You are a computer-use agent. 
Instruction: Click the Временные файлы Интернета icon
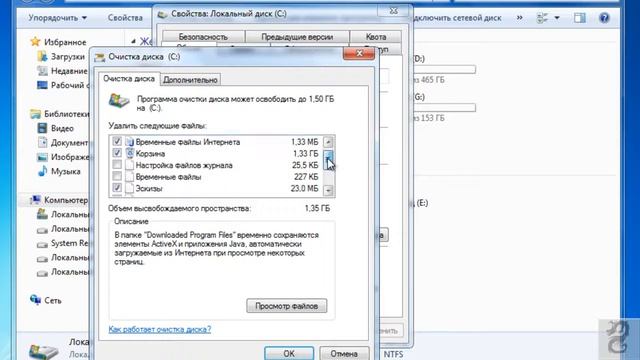coord(130,142)
